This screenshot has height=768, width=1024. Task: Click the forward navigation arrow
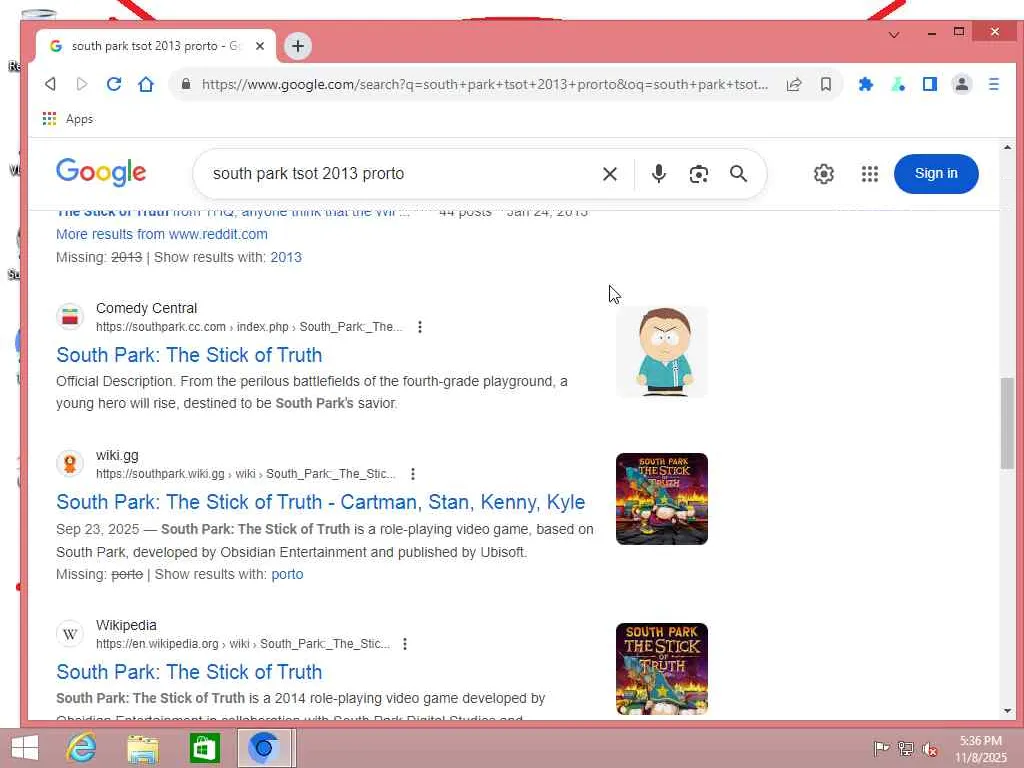click(x=82, y=84)
